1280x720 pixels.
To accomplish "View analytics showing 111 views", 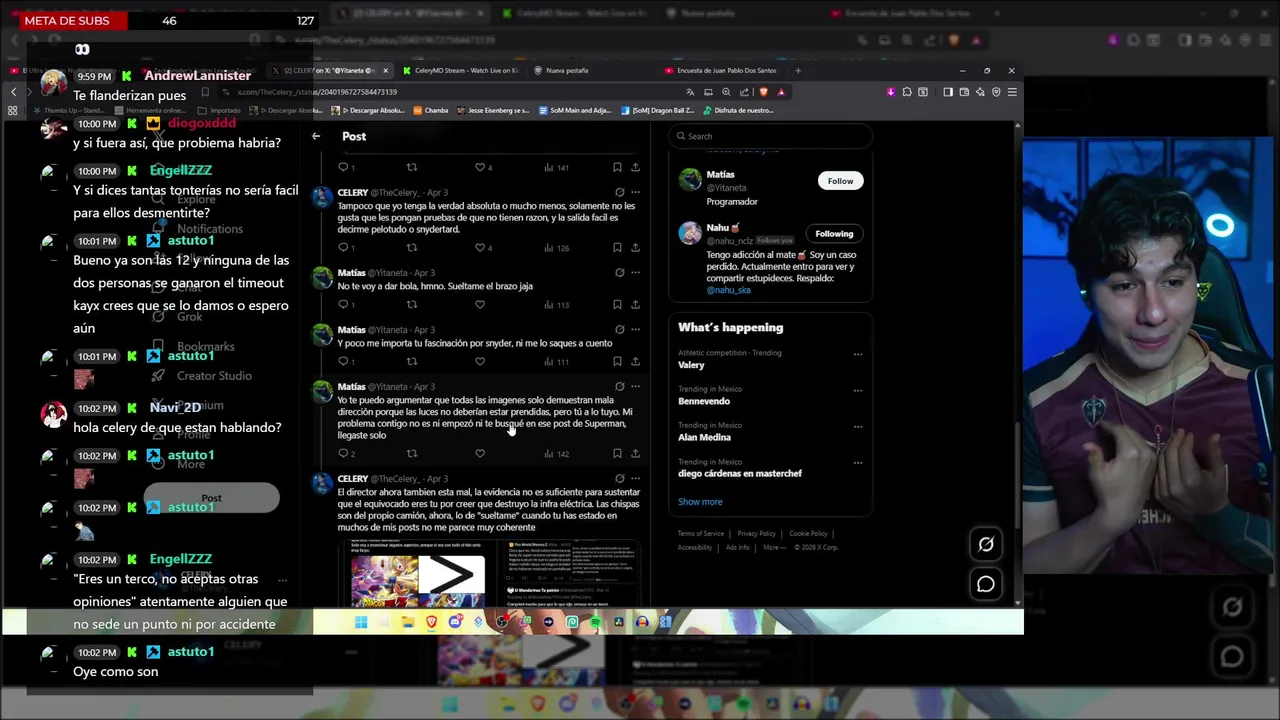I will pyautogui.click(x=557, y=361).
